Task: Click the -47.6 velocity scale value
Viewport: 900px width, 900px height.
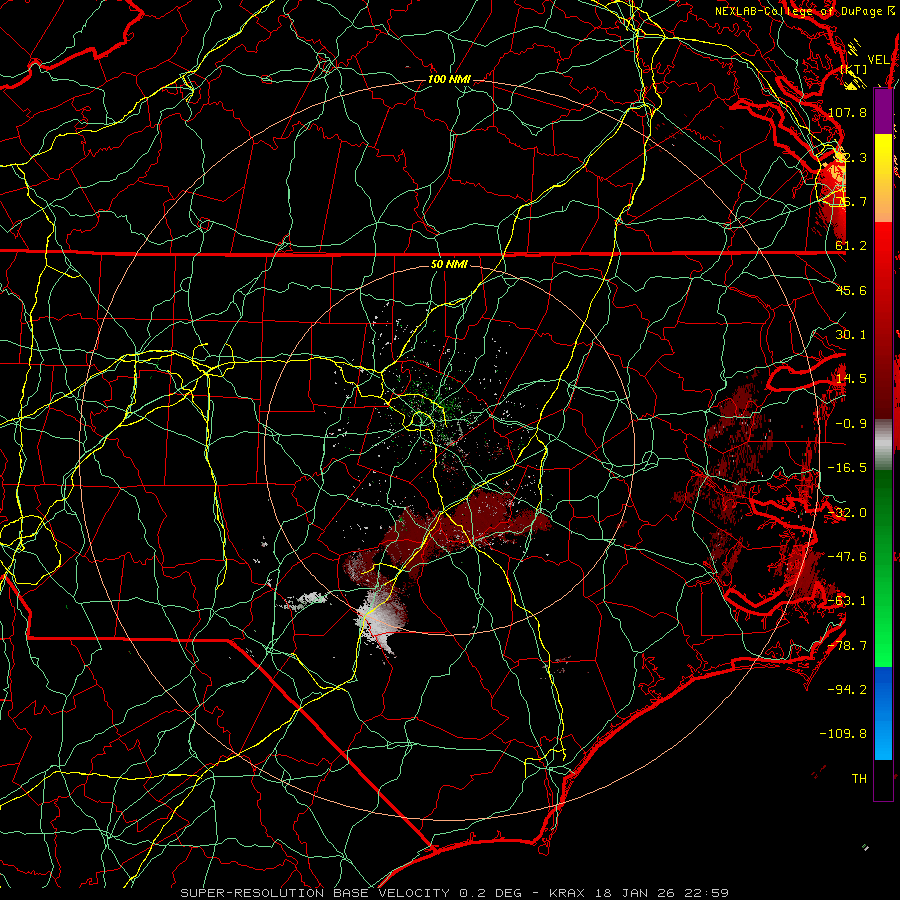Action: click(847, 557)
